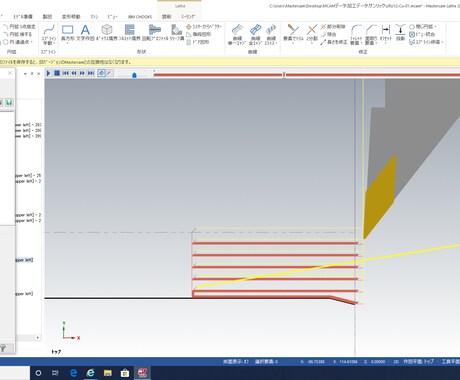
Task: Stop the backplot simulation
Action: coord(57,73)
